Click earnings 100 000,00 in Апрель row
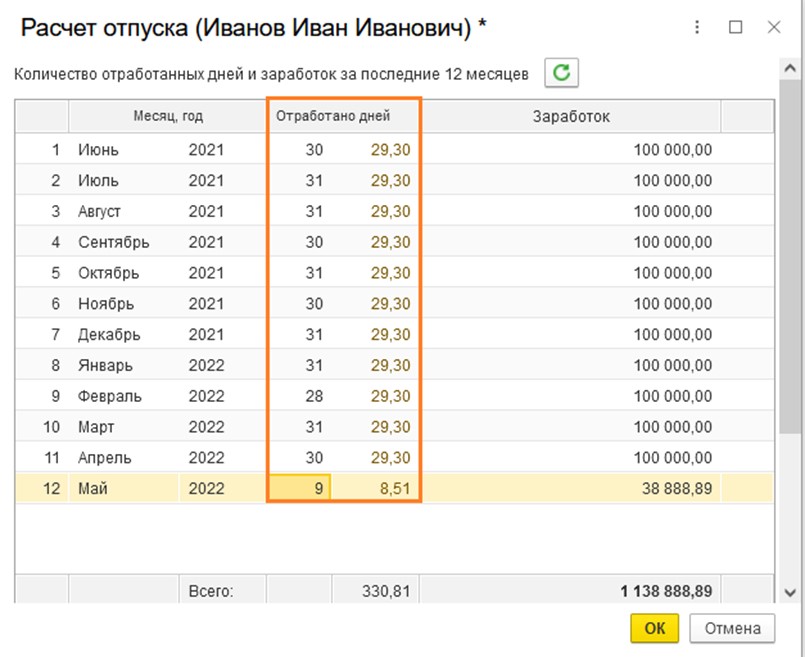The image size is (805, 657). pos(673,457)
